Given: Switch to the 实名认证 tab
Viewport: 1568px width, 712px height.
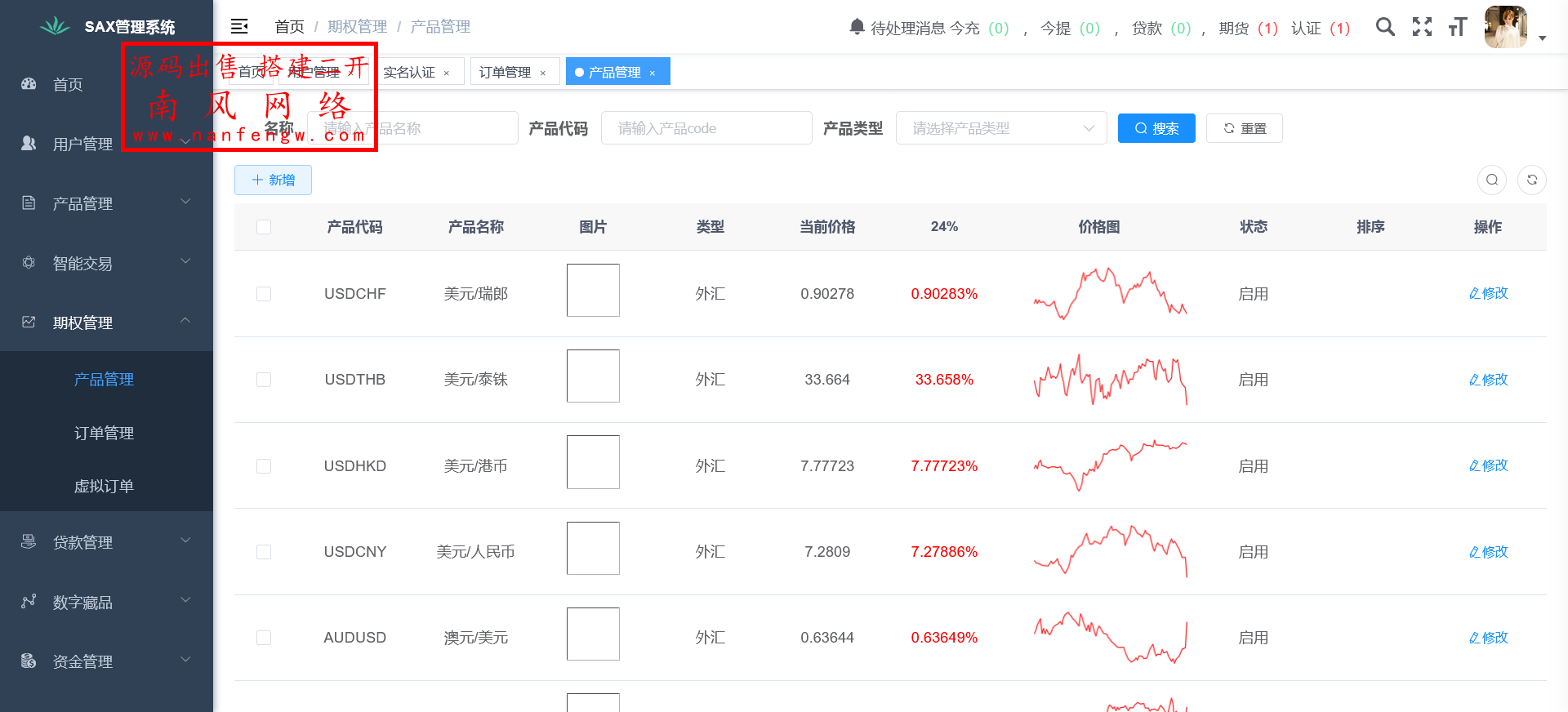Looking at the screenshot, I should (409, 72).
